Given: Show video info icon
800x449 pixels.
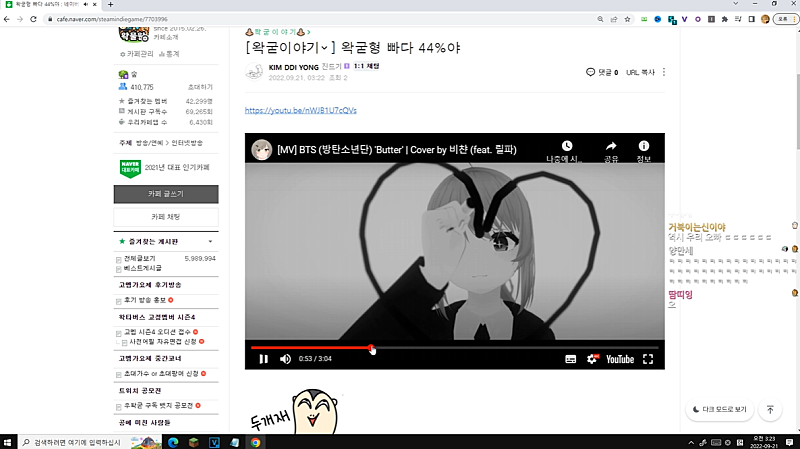Looking at the screenshot, I should 644,146.
